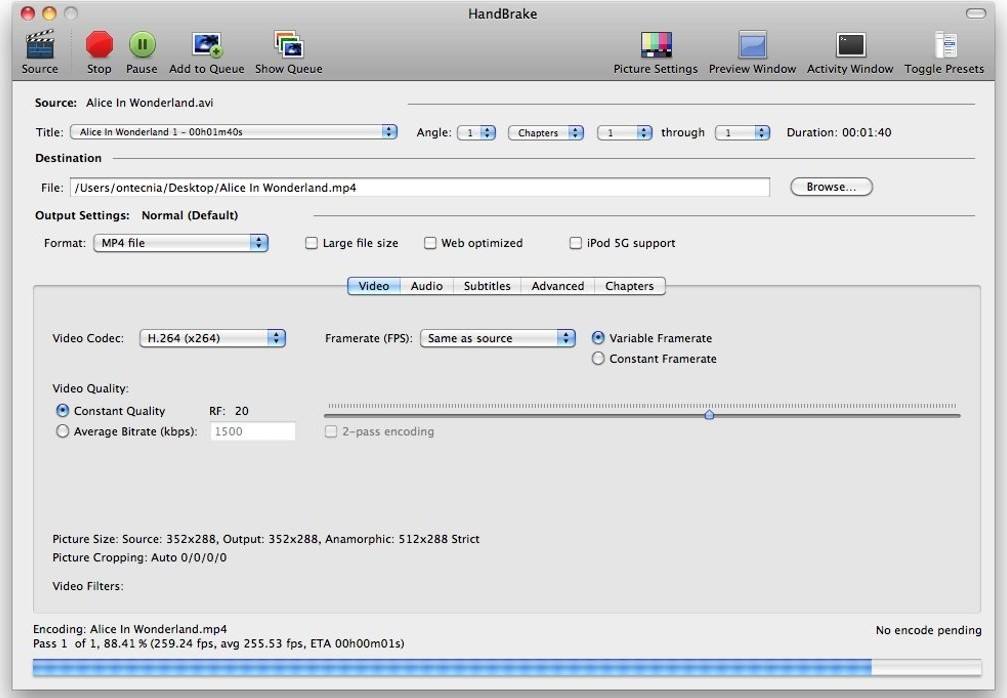Click the destination File path field

point(420,188)
